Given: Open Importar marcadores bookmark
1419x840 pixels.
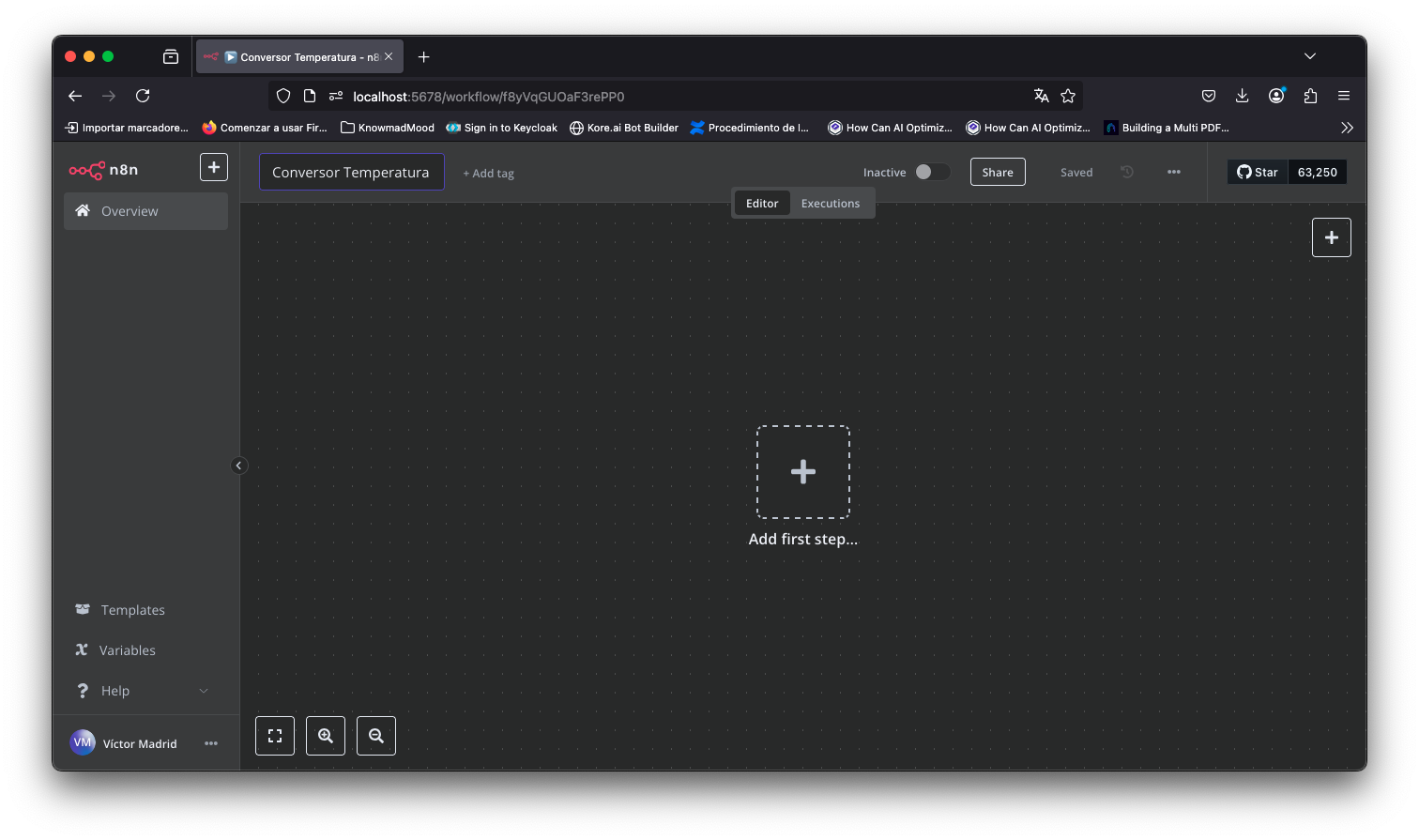Looking at the screenshot, I should click(127, 128).
